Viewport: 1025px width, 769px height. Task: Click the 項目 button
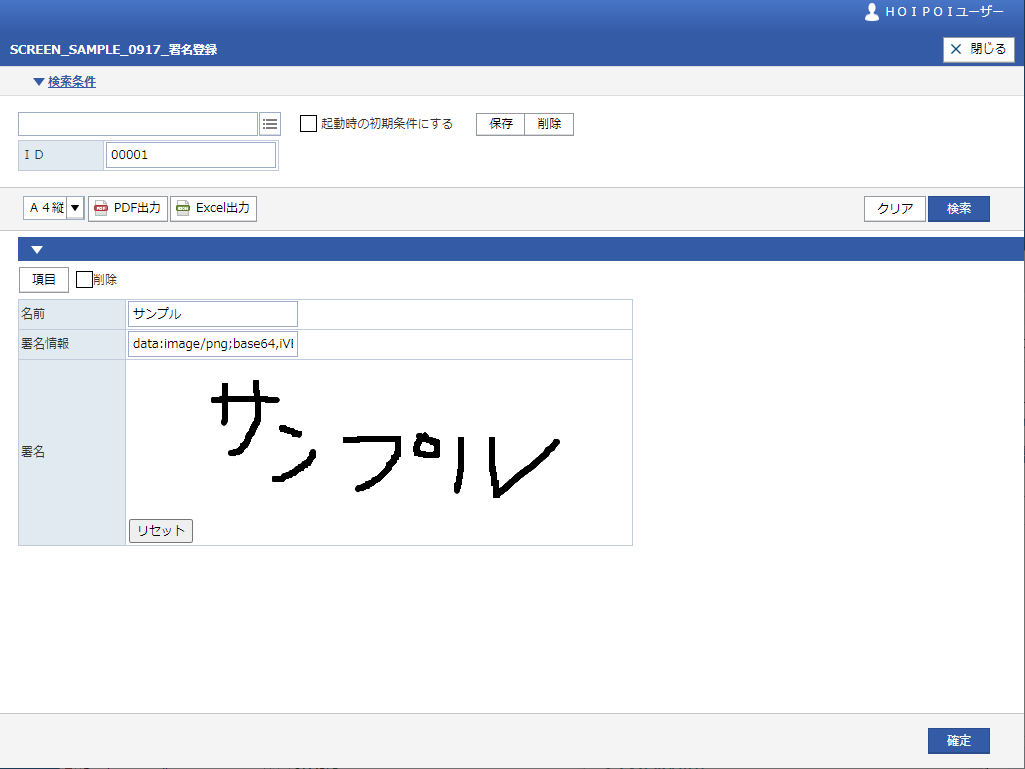point(43,280)
